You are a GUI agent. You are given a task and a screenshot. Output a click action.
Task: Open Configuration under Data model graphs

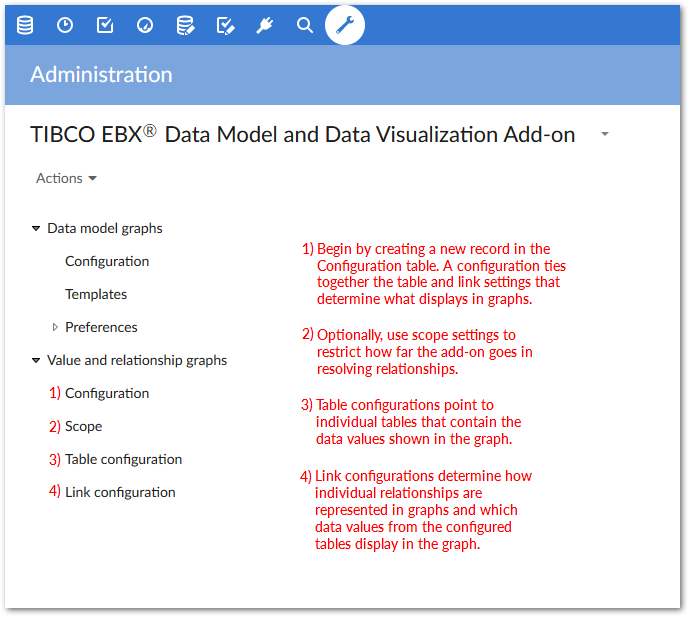click(107, 261)
